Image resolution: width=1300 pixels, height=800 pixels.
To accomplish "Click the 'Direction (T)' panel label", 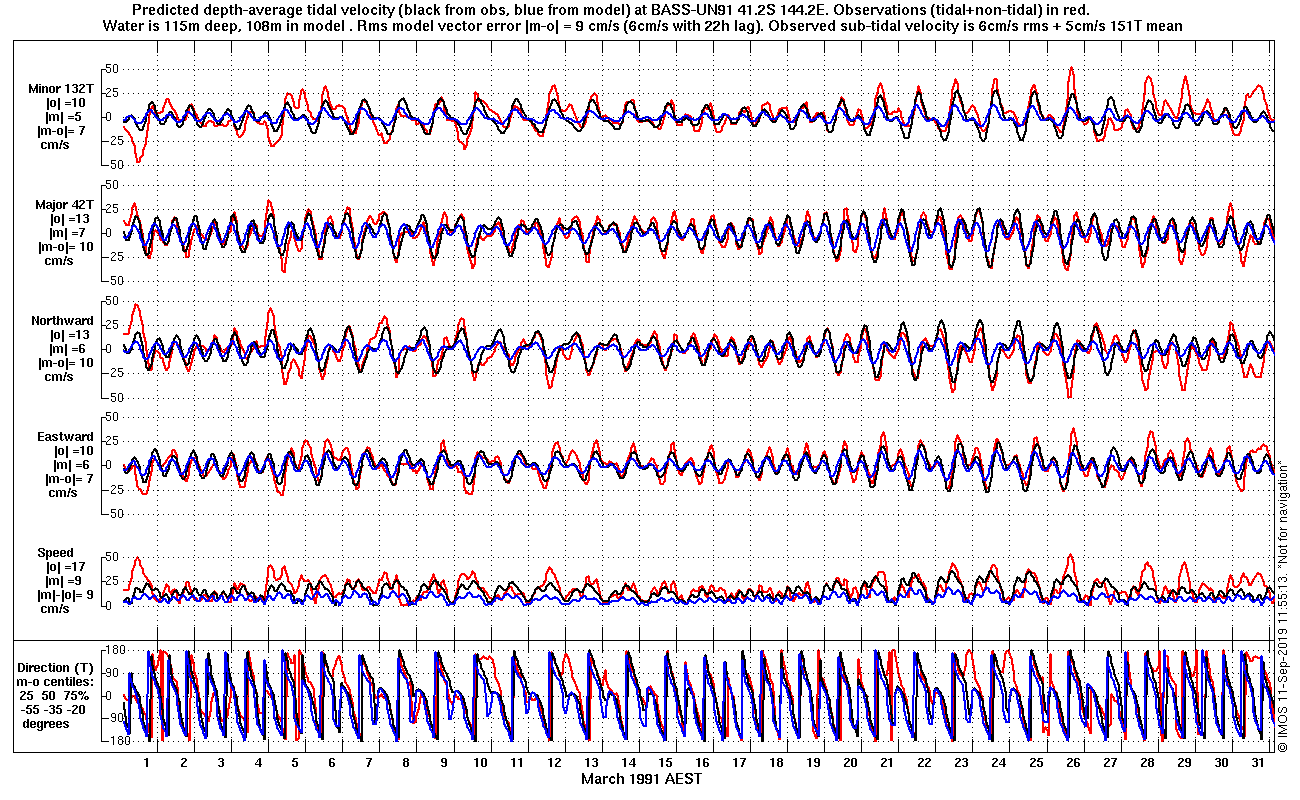I will point(57,667).
